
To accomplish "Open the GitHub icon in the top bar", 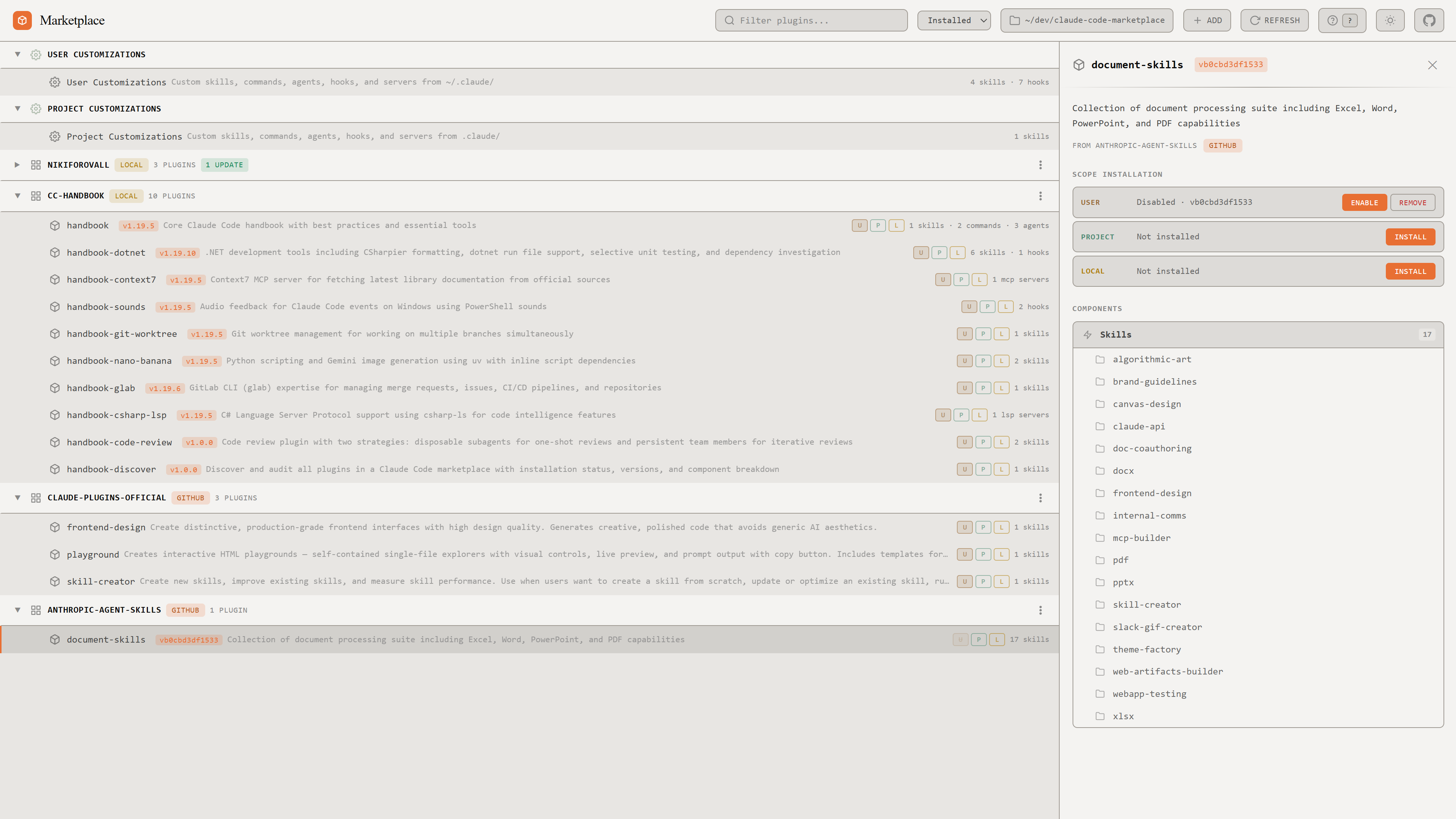I will click(x=1429, y=20).
